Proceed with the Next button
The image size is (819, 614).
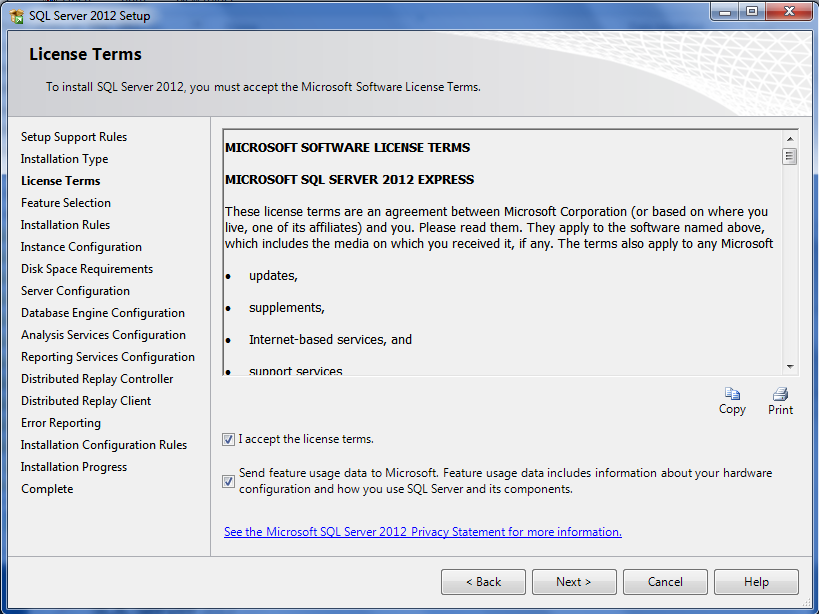click(x=574, y=582)
